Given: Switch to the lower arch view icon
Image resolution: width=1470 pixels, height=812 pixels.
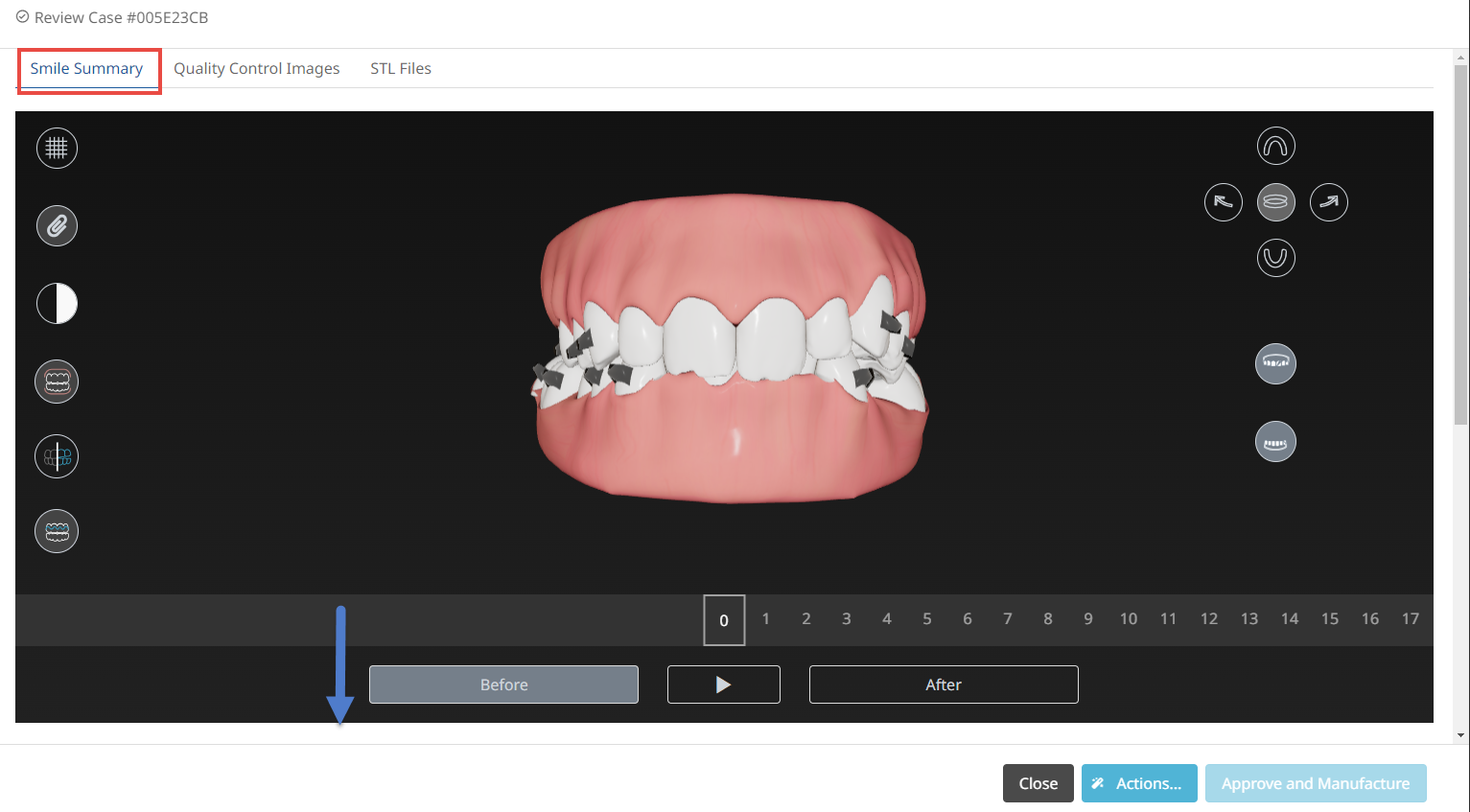Looking at the screenshot, I should click(1275, 257).
